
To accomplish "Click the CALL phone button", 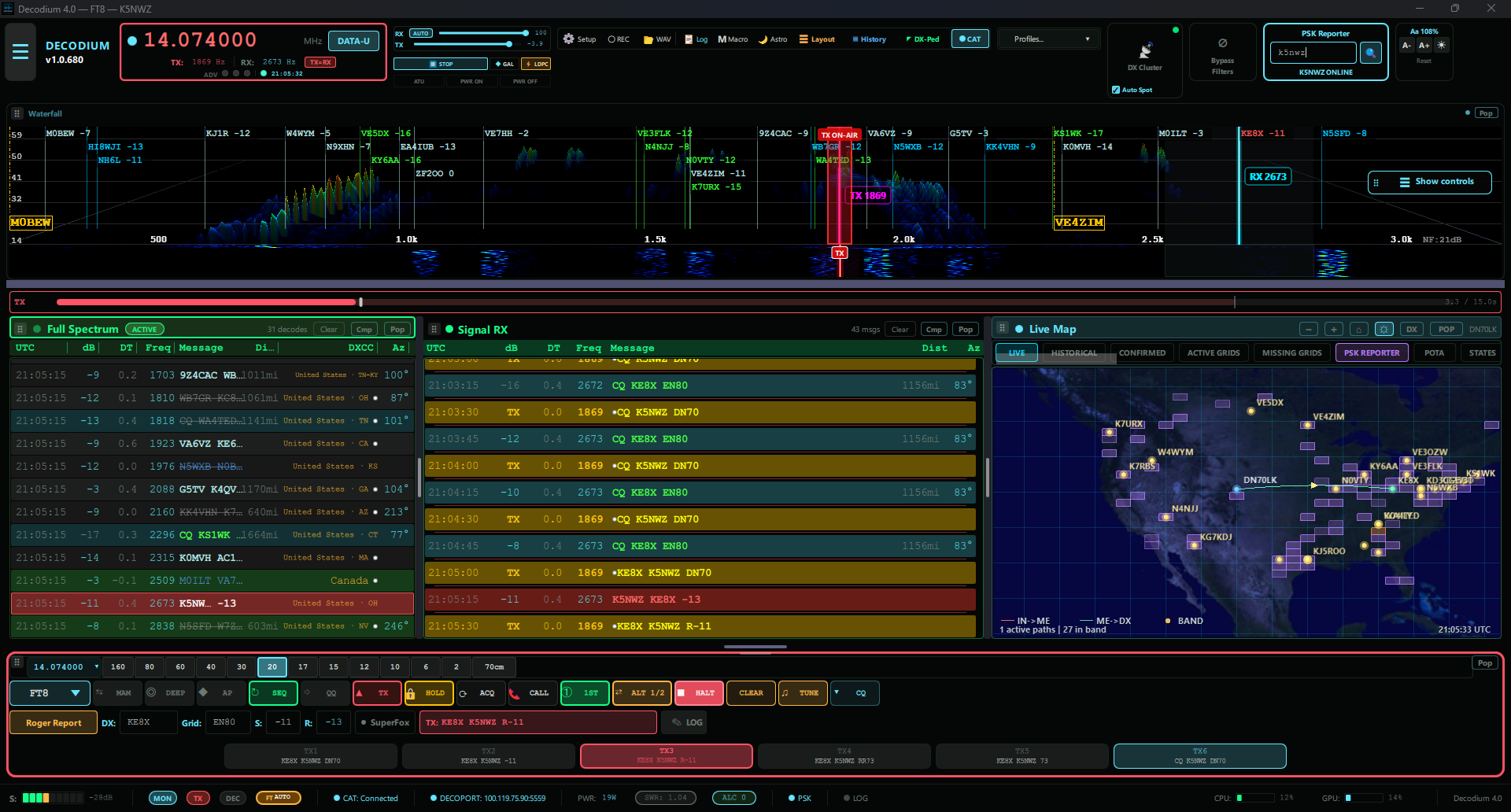I will click(x=531, y=693).
